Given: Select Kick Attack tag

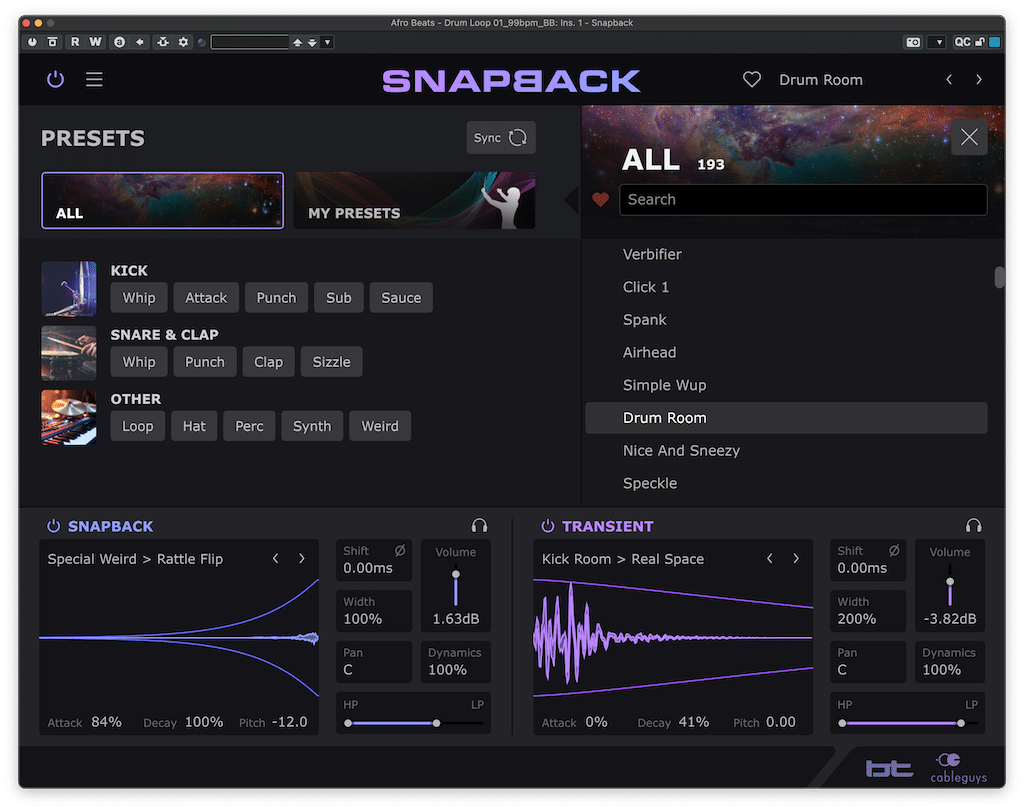Looking at the screenshot, I should (206, 298).
